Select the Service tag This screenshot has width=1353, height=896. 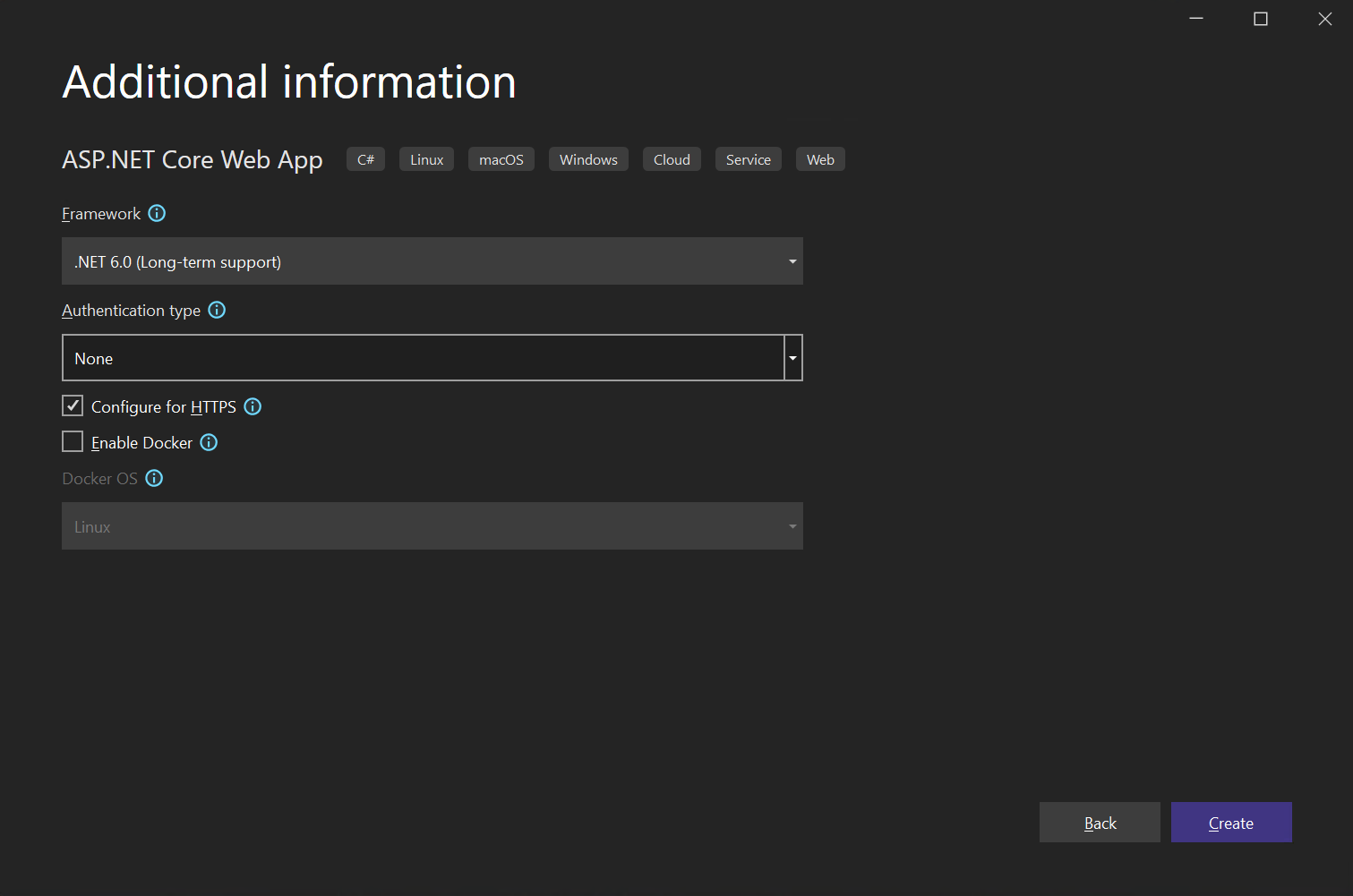[748, 158]
